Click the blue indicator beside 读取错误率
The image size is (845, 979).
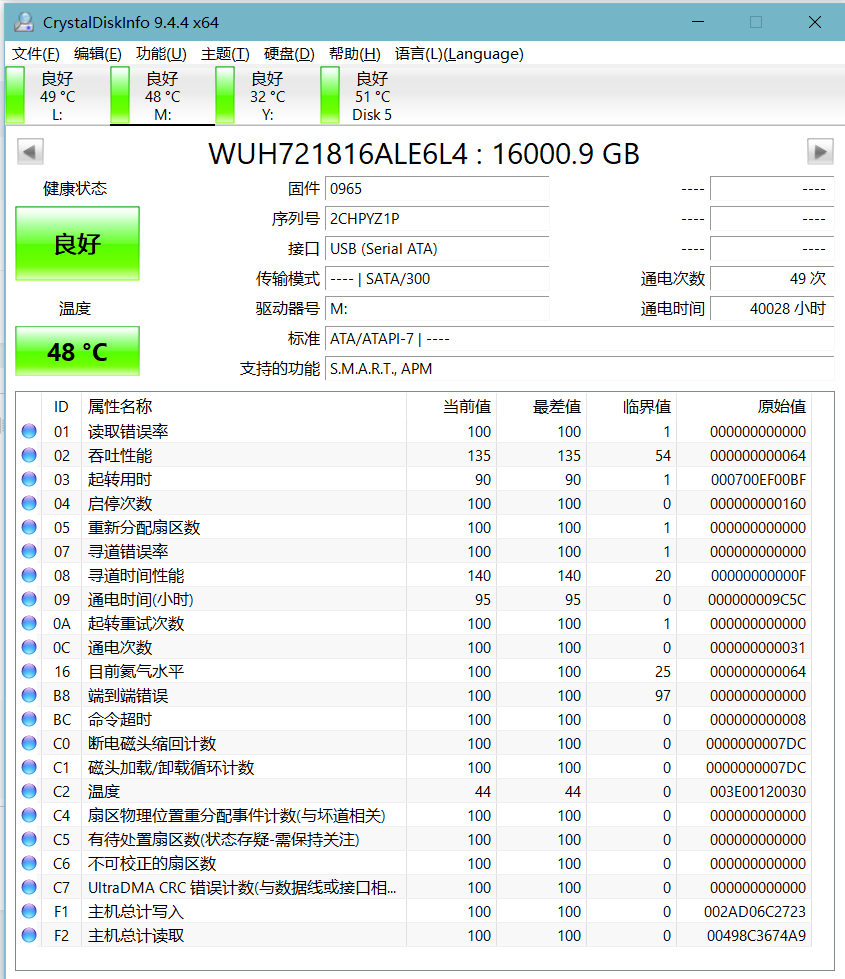pyautogui.click(x=29, y=431)
